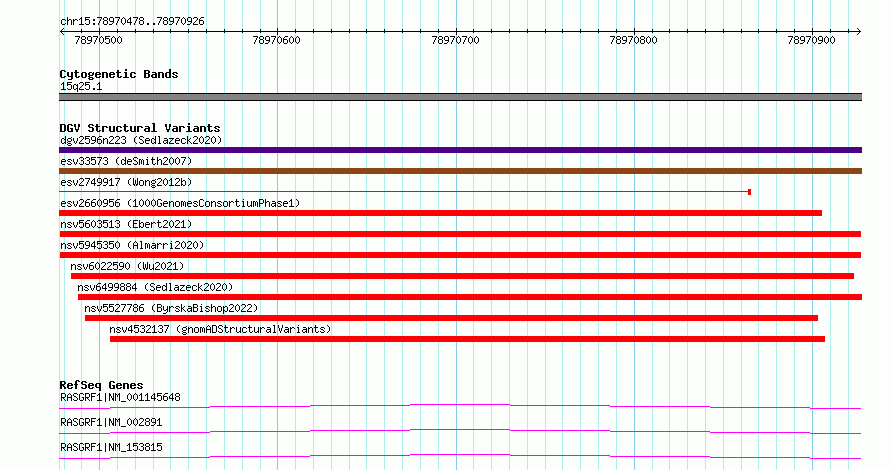This screenshot has height=470, width=890.
Task: Open variant nsv6022590 (Wu2021) label
Action: pos(127,266)
